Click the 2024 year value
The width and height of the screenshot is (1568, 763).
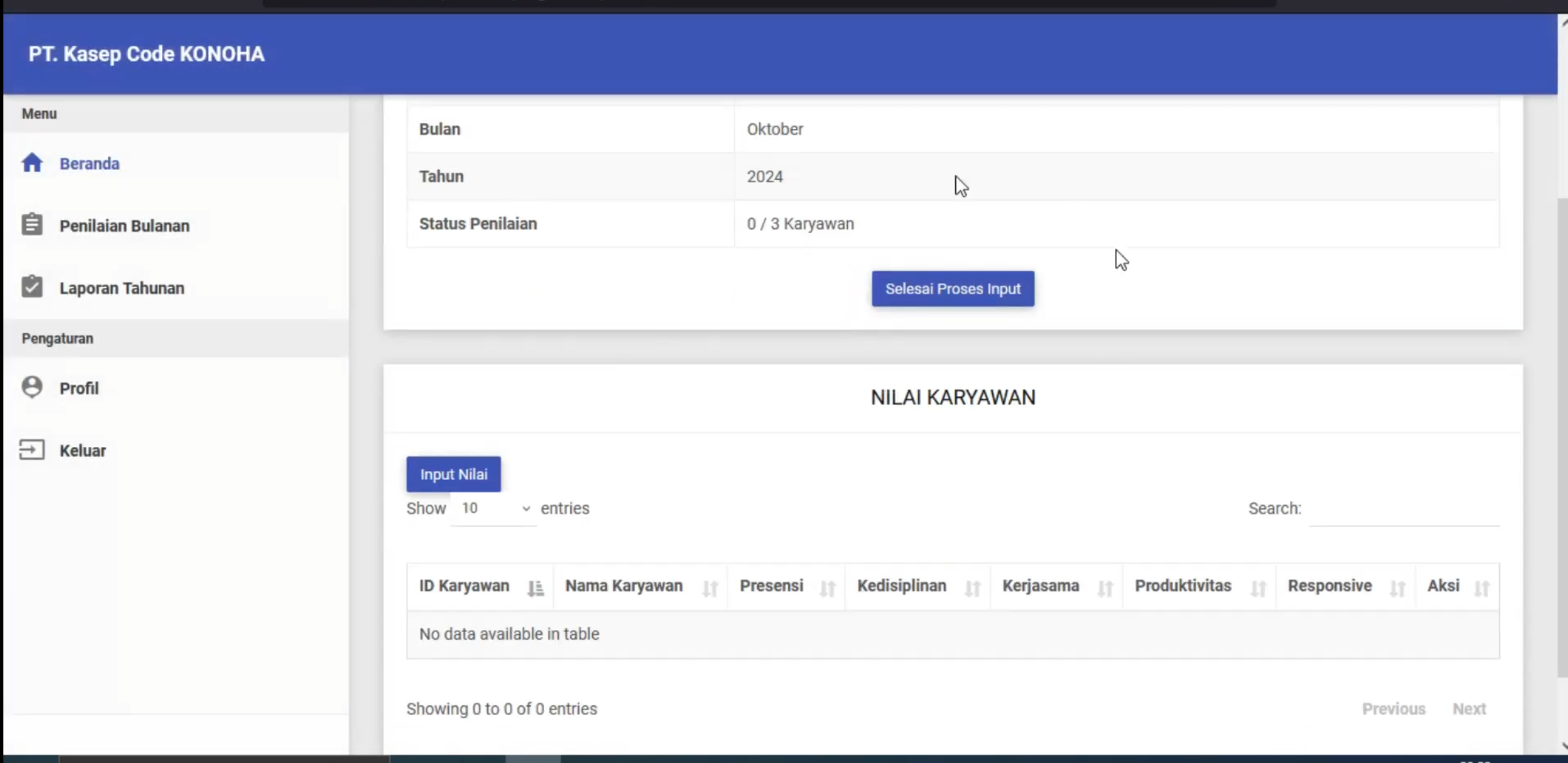764,177
